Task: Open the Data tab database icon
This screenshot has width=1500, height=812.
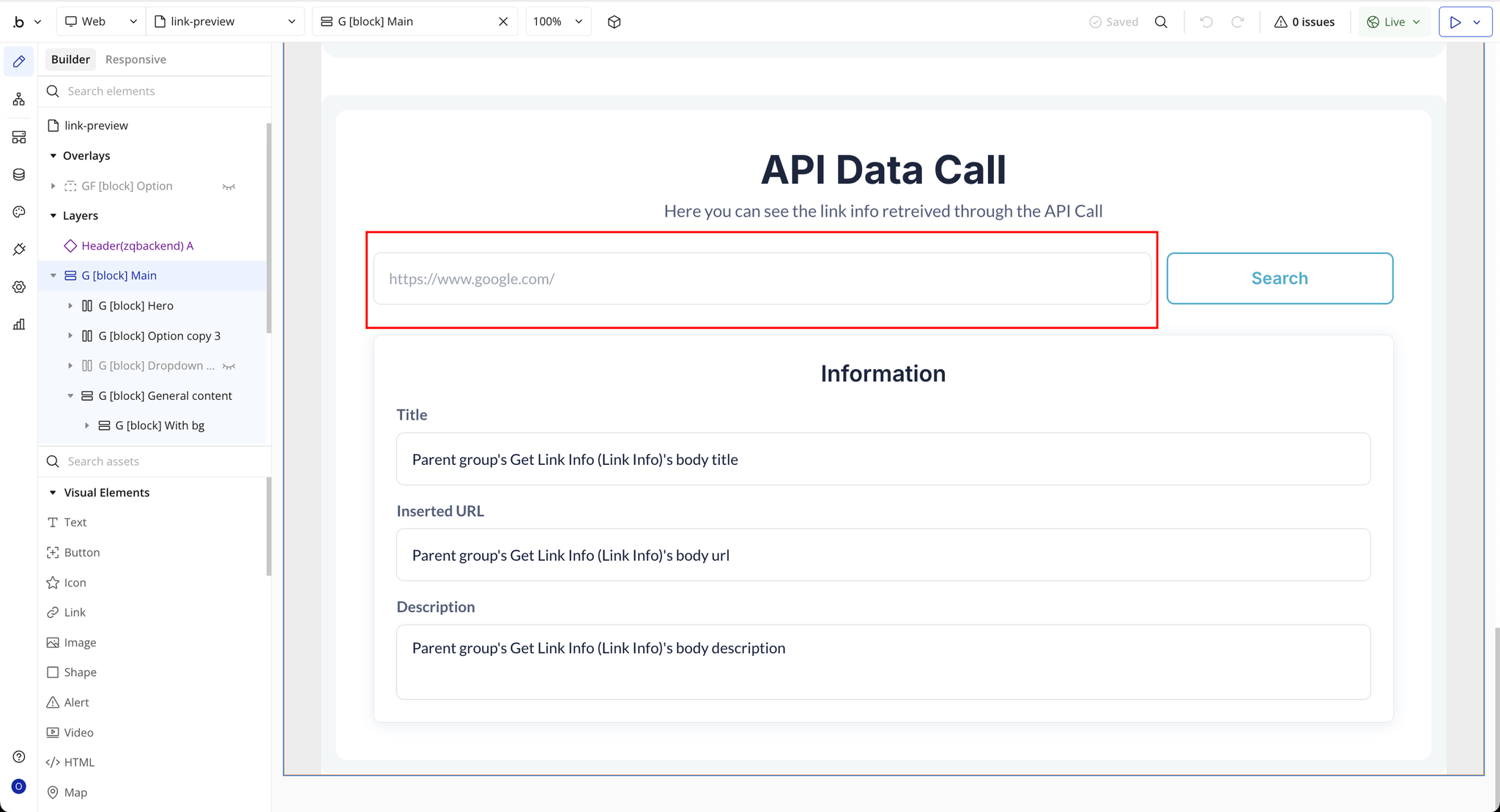Action: point(19,174)
